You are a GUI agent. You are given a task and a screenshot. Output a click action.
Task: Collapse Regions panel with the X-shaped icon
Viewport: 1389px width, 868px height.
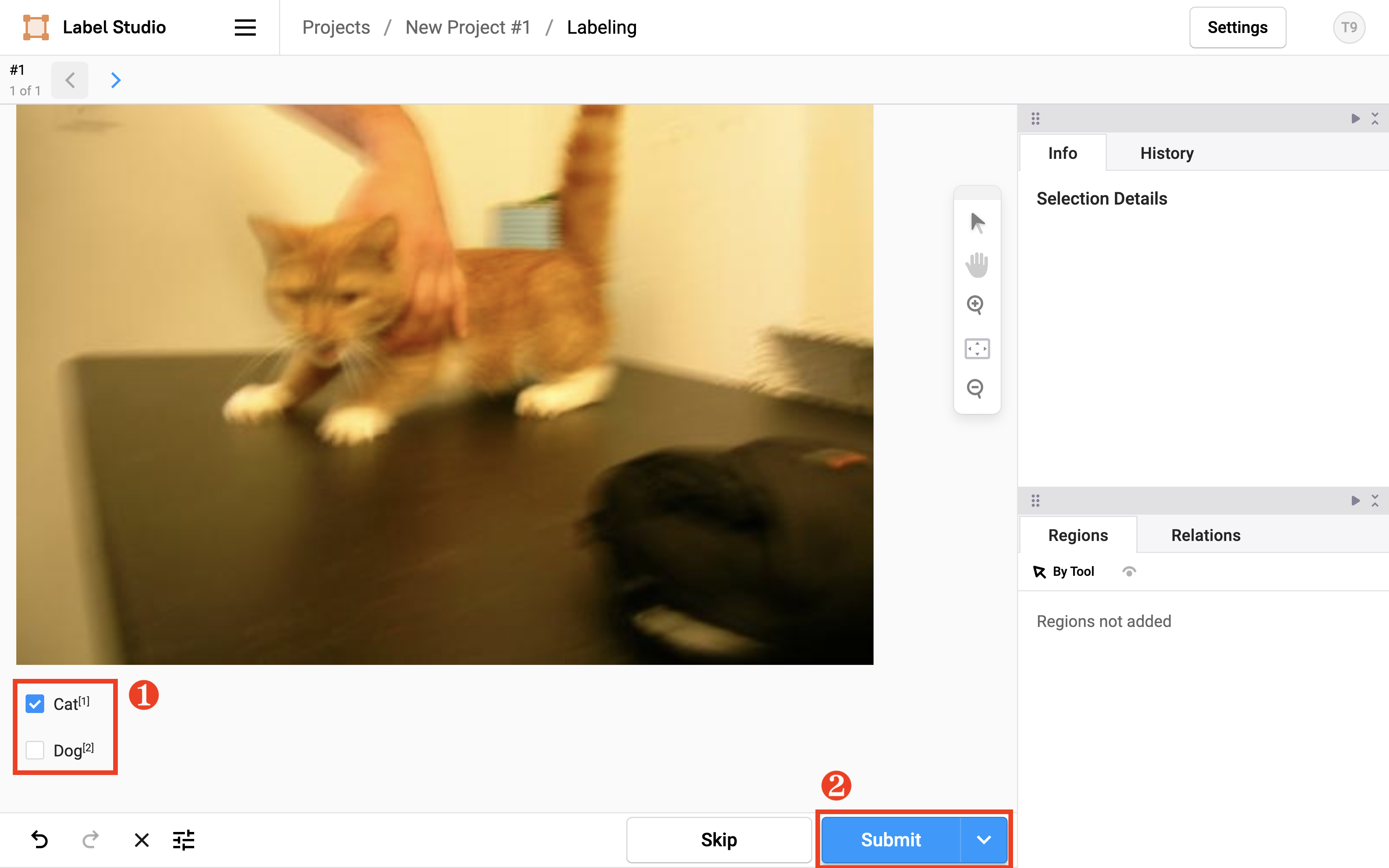(x=1375, y=501)
